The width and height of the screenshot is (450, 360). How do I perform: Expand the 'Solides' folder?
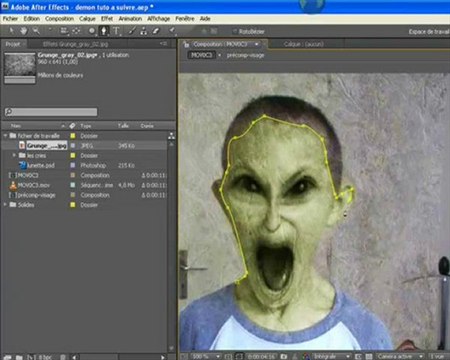(5, 205)
